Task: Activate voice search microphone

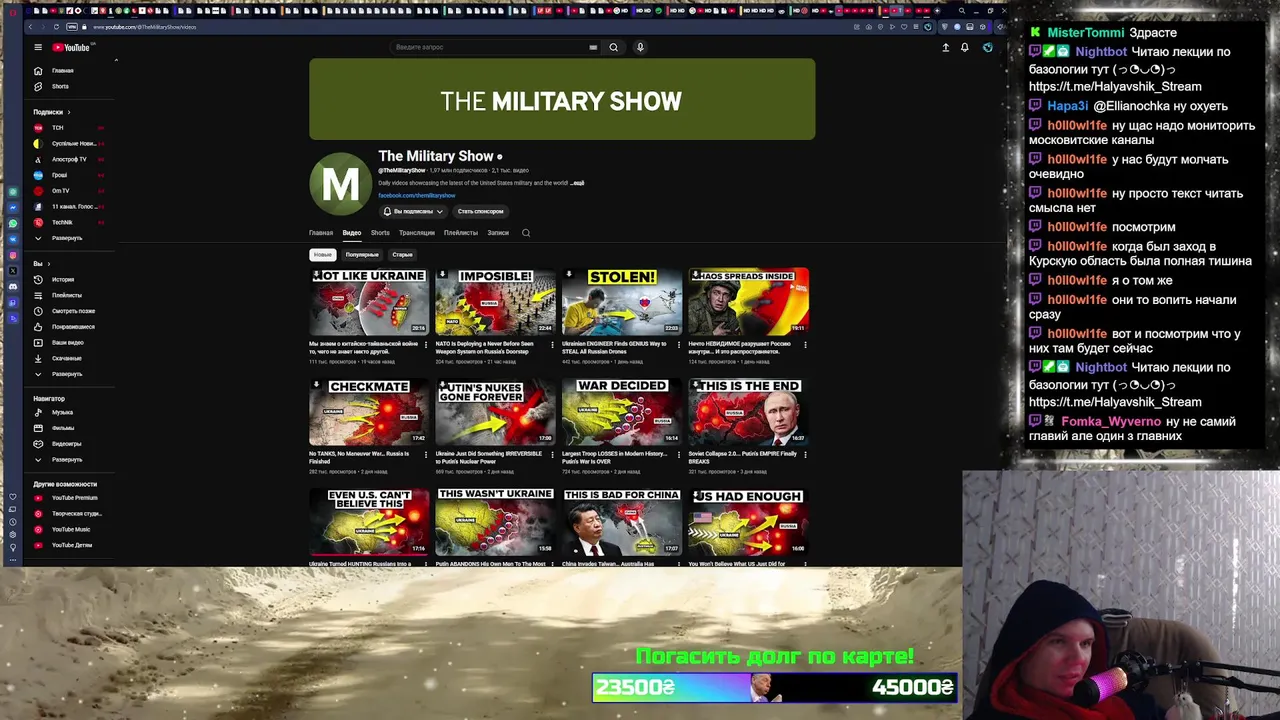Action: point(640,47)
